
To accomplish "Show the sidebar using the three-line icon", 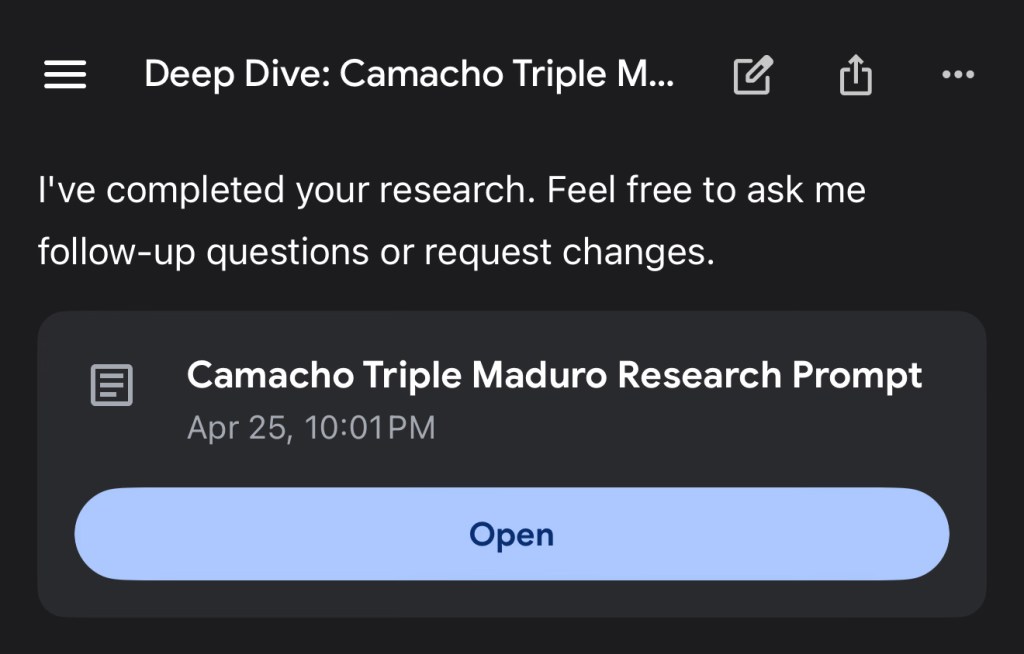I will coord(65,75).
